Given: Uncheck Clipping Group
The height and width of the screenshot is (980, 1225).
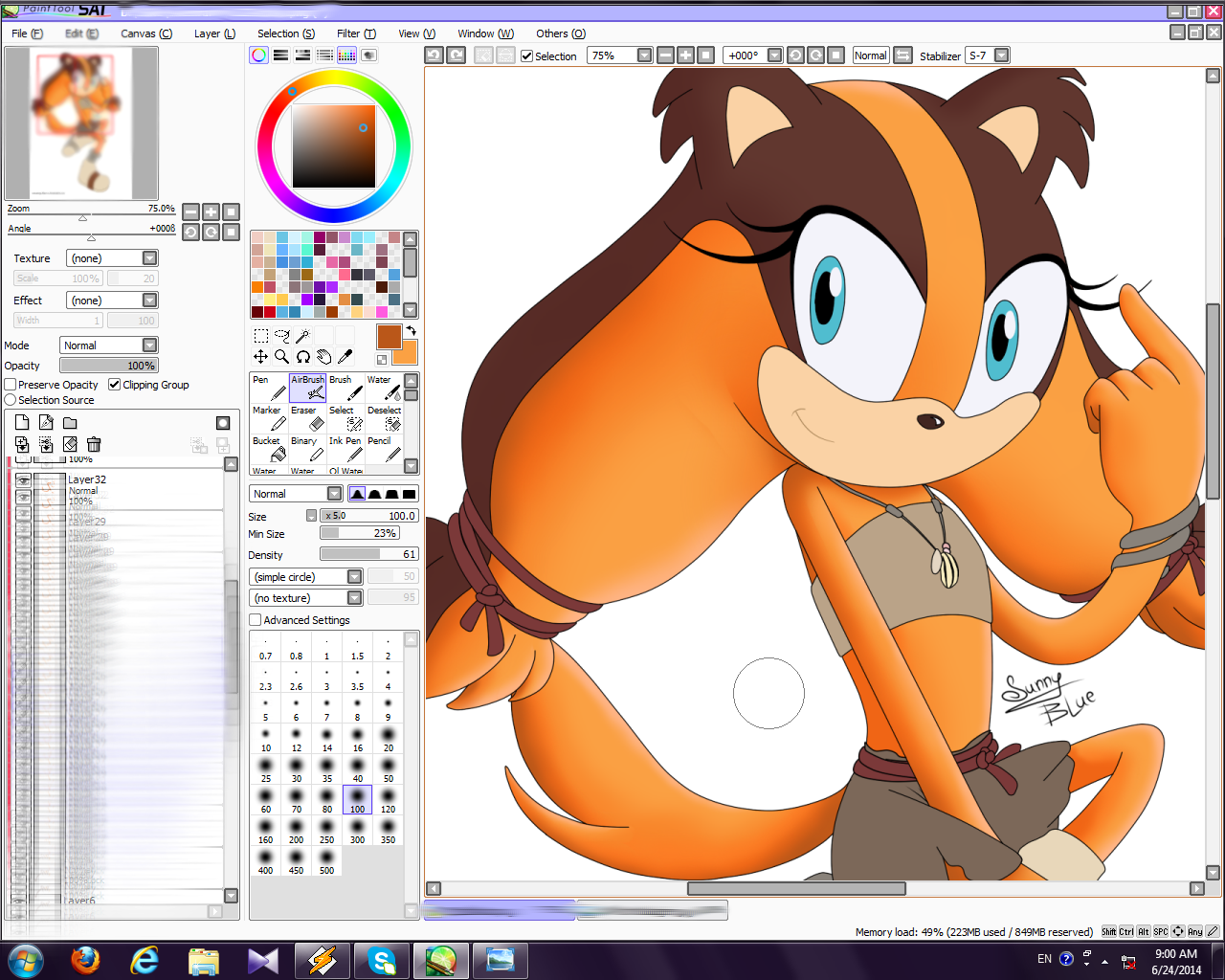Looking at the screenshot, I should tap(115, 385).
